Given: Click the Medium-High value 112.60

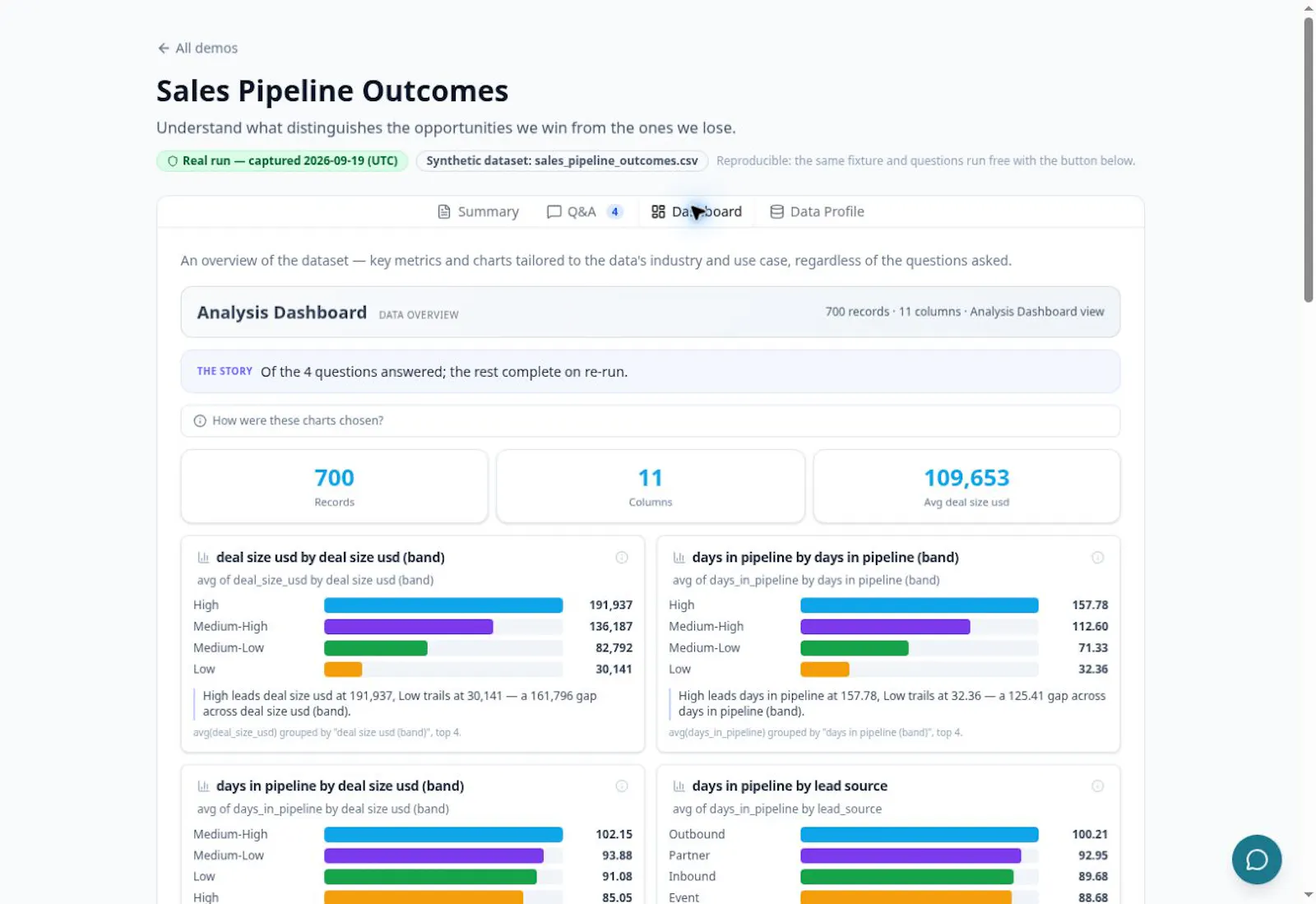Looking at the screenshot, I should coord(1090,627).
